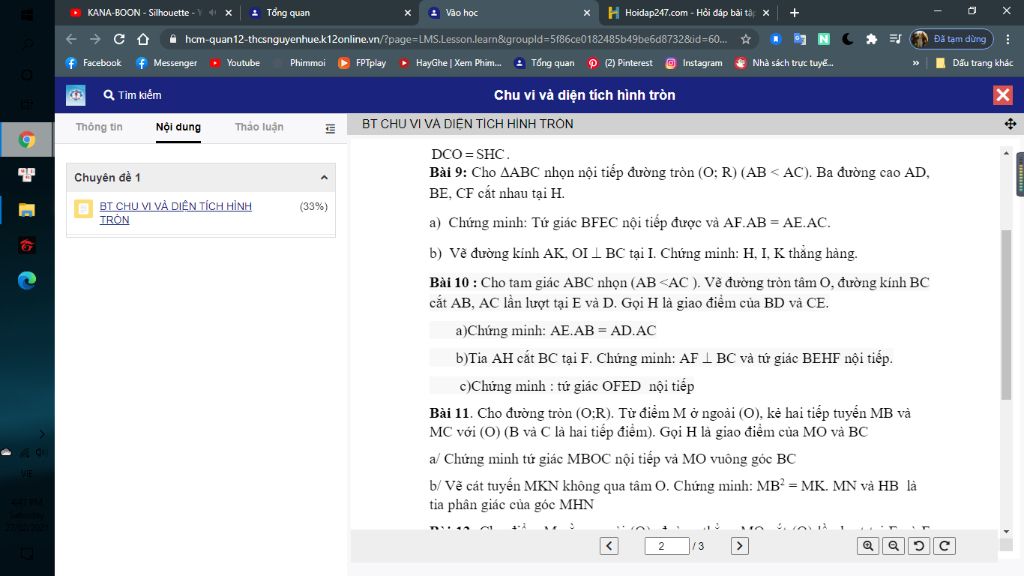Click the page number input field
Viewport: 1024px width, 576px height.
click(666, 546)
